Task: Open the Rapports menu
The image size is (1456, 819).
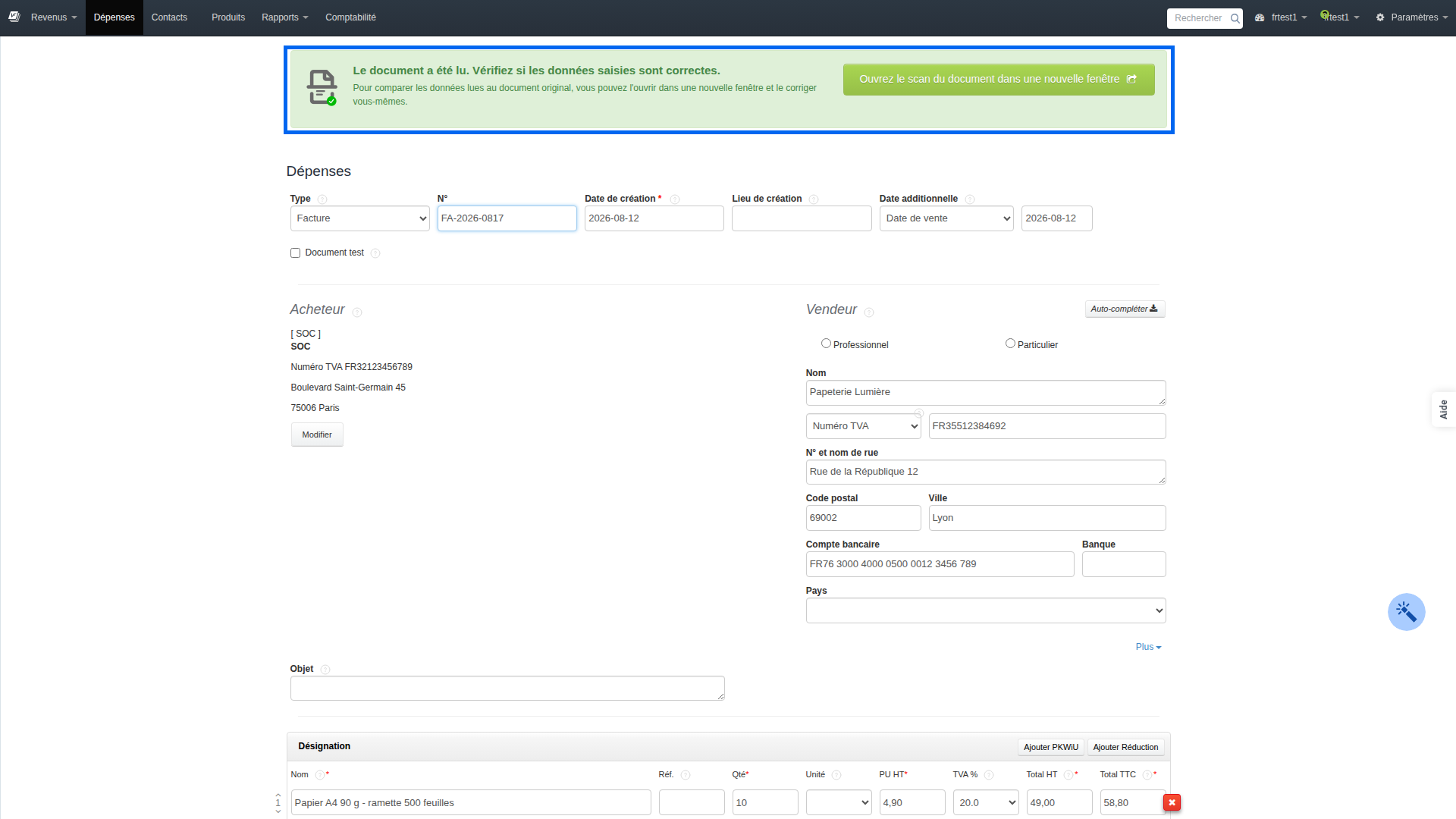Action: 284,17
